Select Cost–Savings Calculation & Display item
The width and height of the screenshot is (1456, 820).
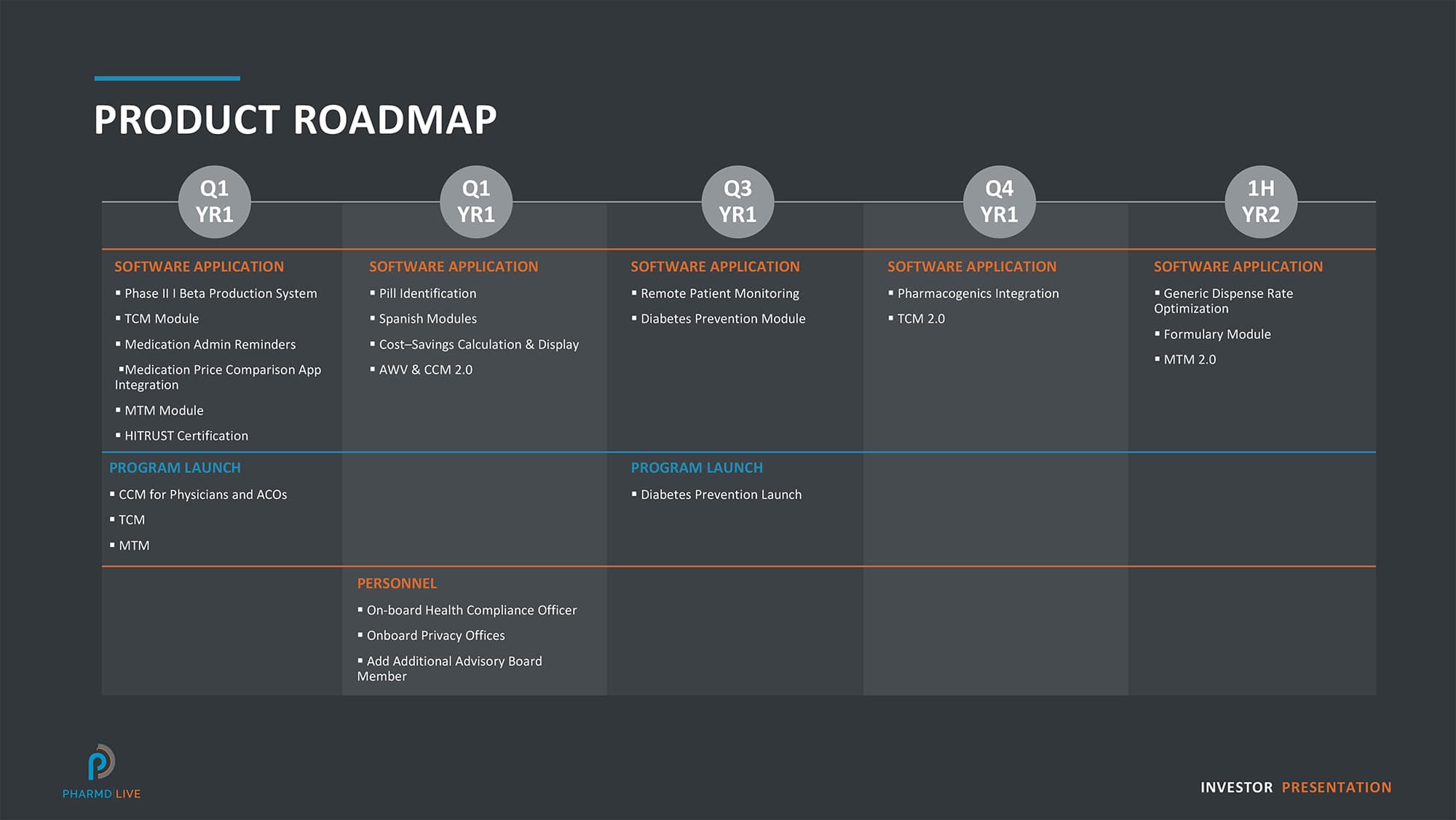click(478, 344)
